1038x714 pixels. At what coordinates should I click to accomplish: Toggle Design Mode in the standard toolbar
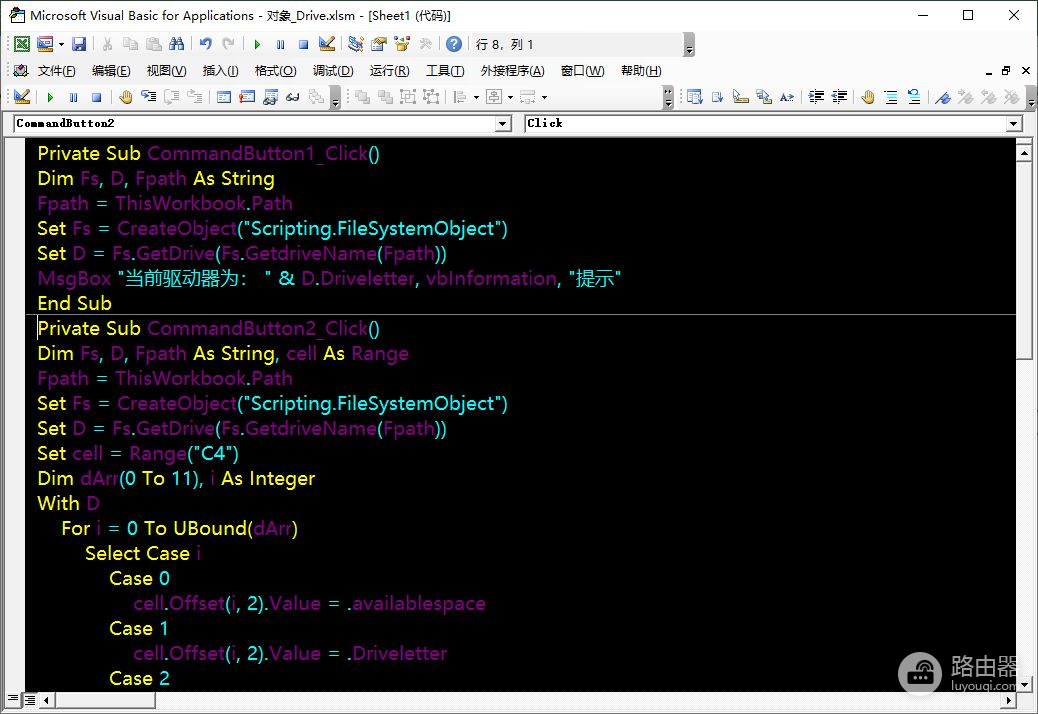click(x=326, y=44)
